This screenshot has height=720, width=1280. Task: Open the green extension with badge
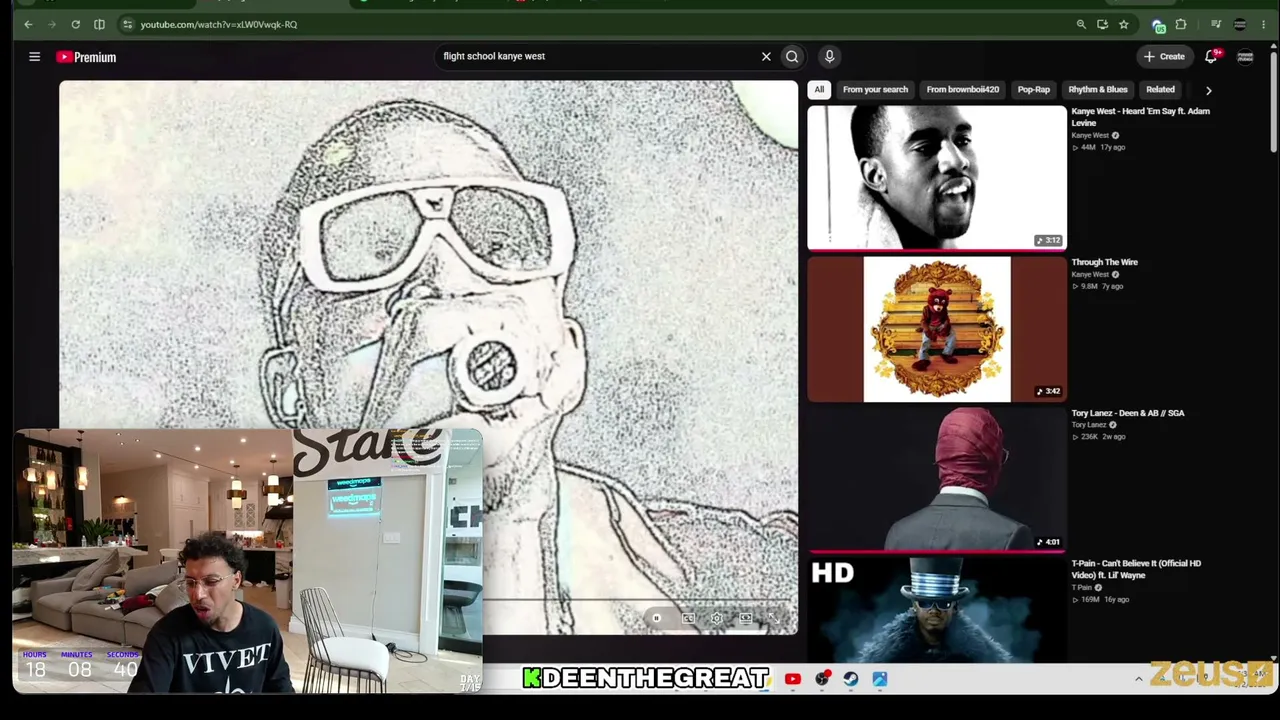(1158, 25)
